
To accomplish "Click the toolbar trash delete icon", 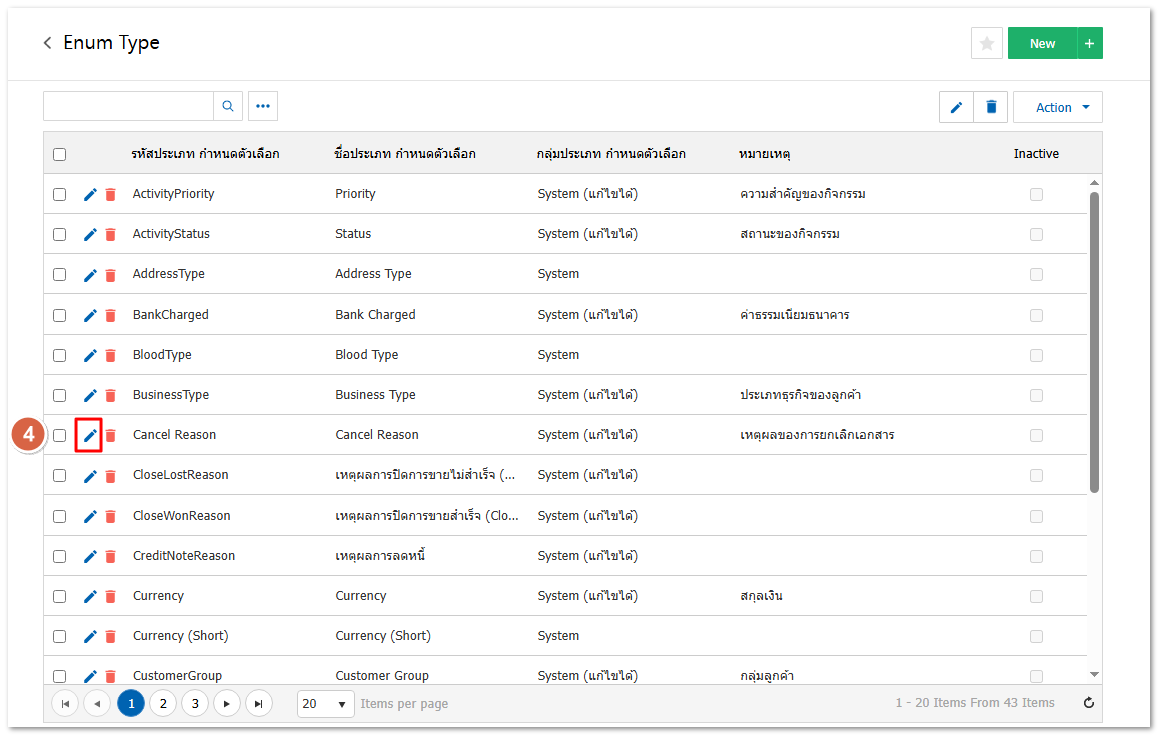I will [991, 107].
